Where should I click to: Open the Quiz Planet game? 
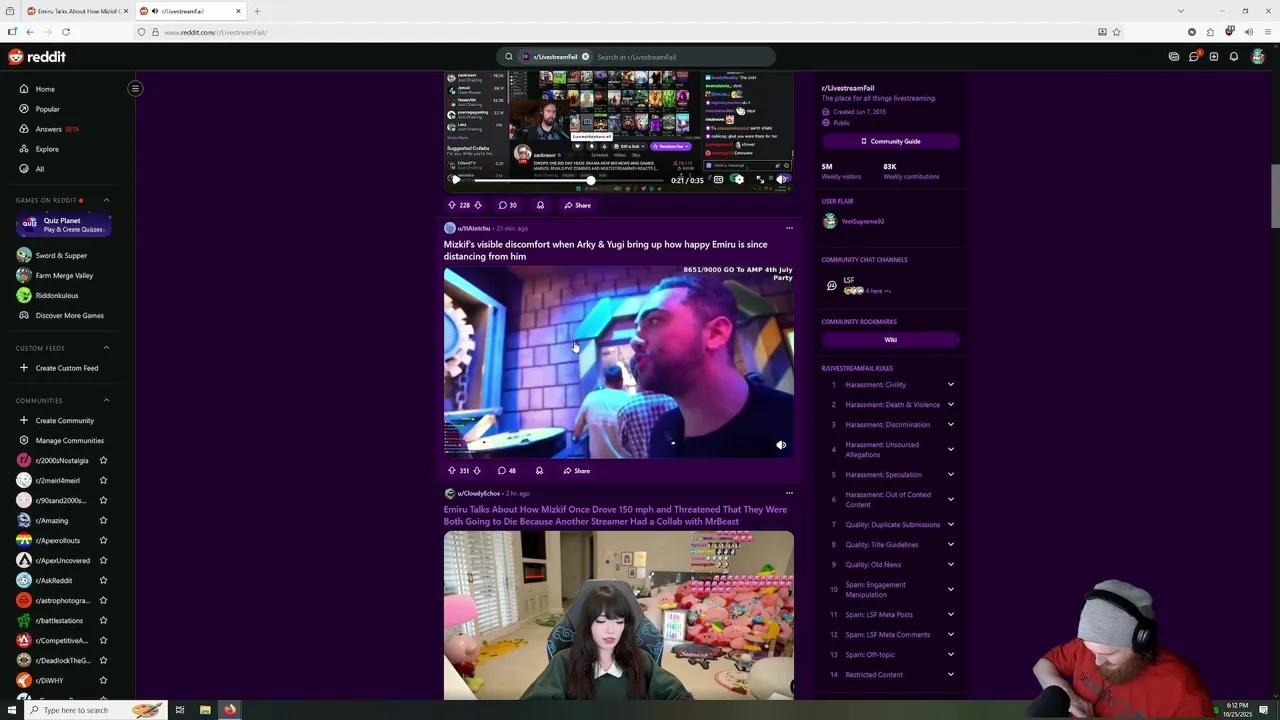click(x=63, y=225)
